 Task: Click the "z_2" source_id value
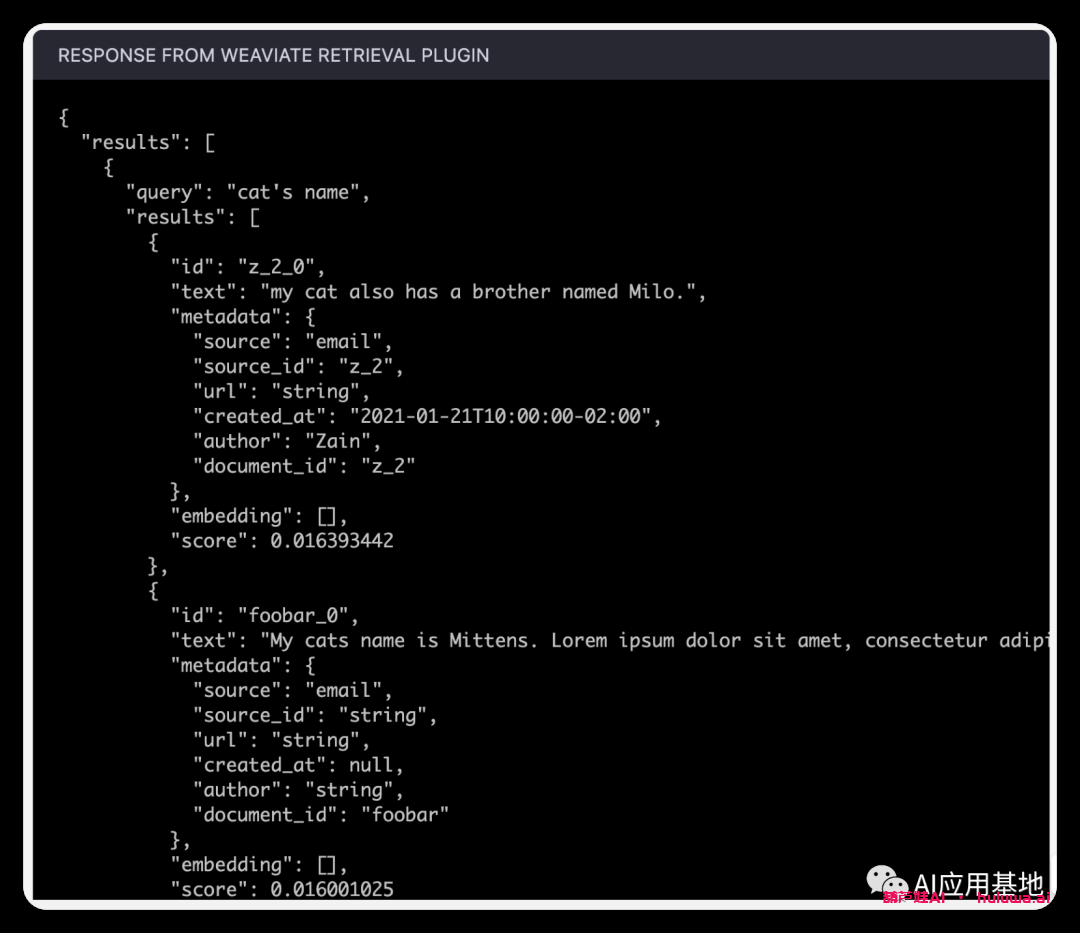point(368,367)
